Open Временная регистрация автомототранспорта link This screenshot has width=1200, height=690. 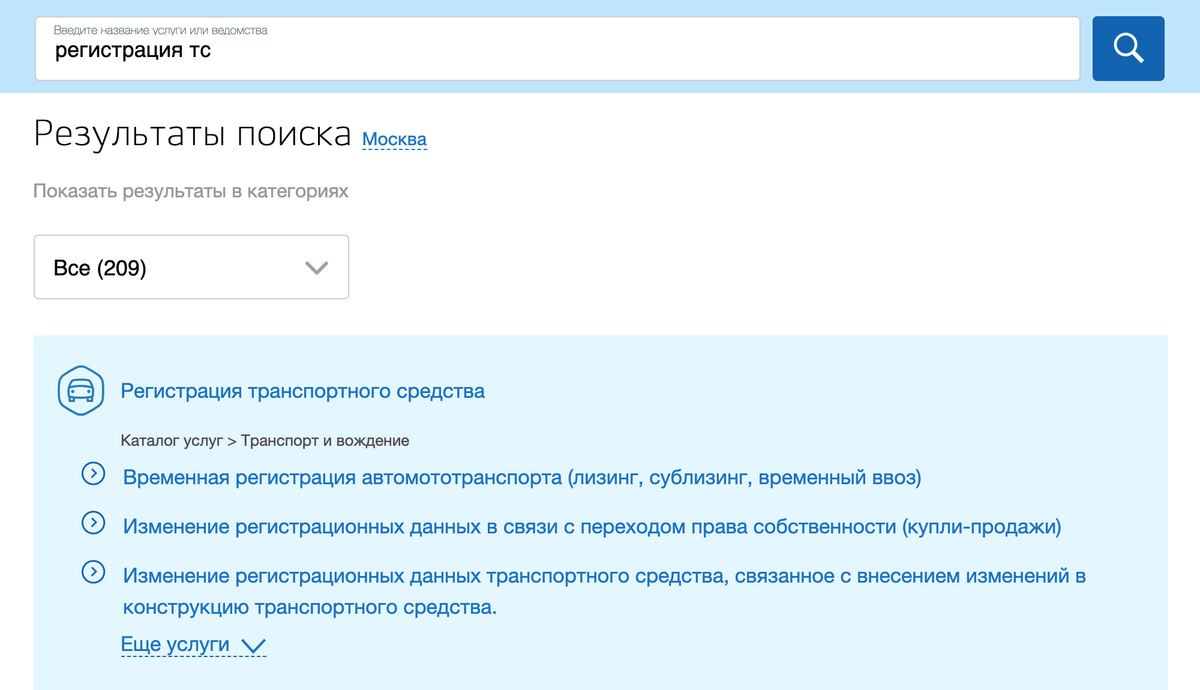click(521, 477)
